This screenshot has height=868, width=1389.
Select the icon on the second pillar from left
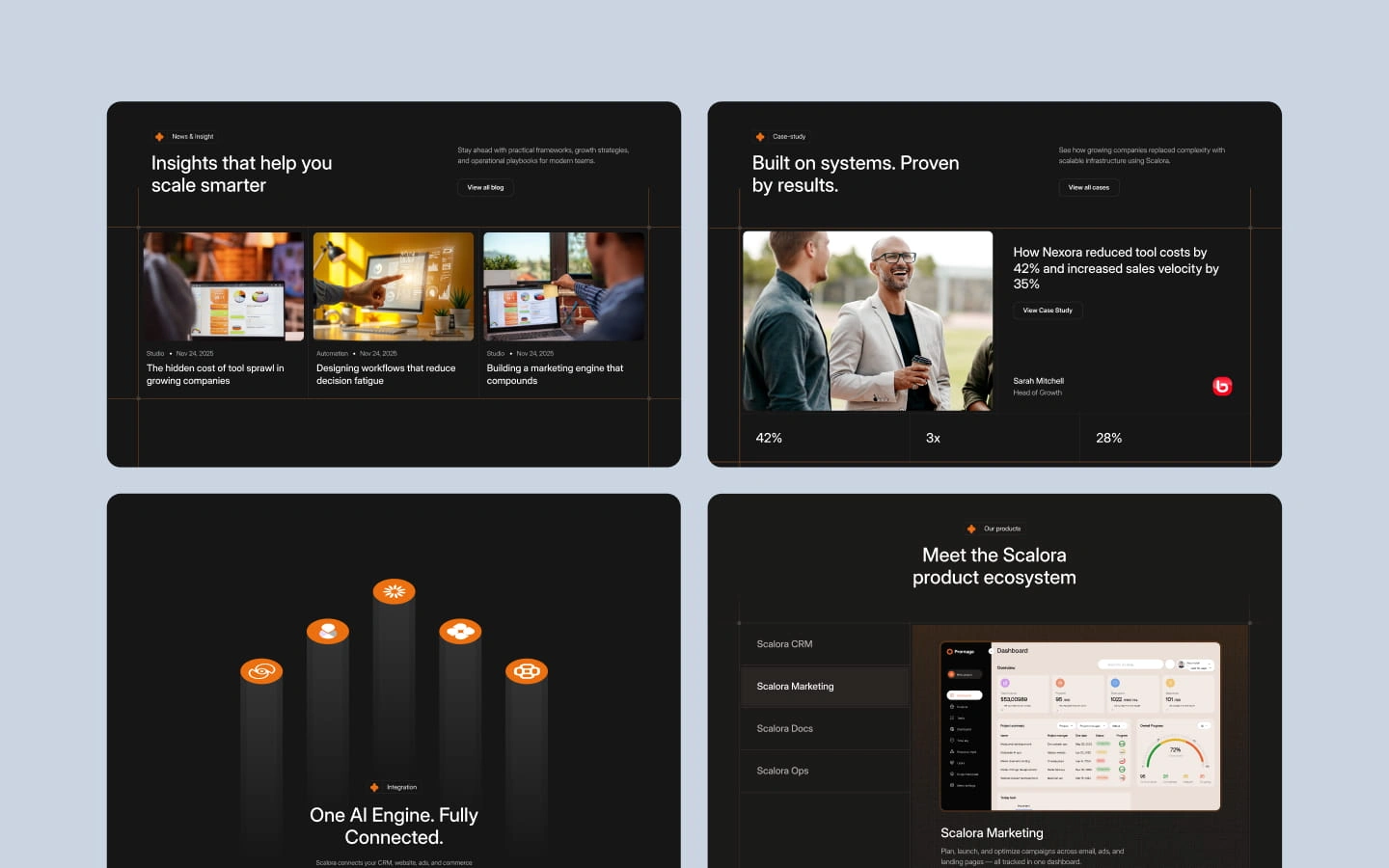[328, 631]
